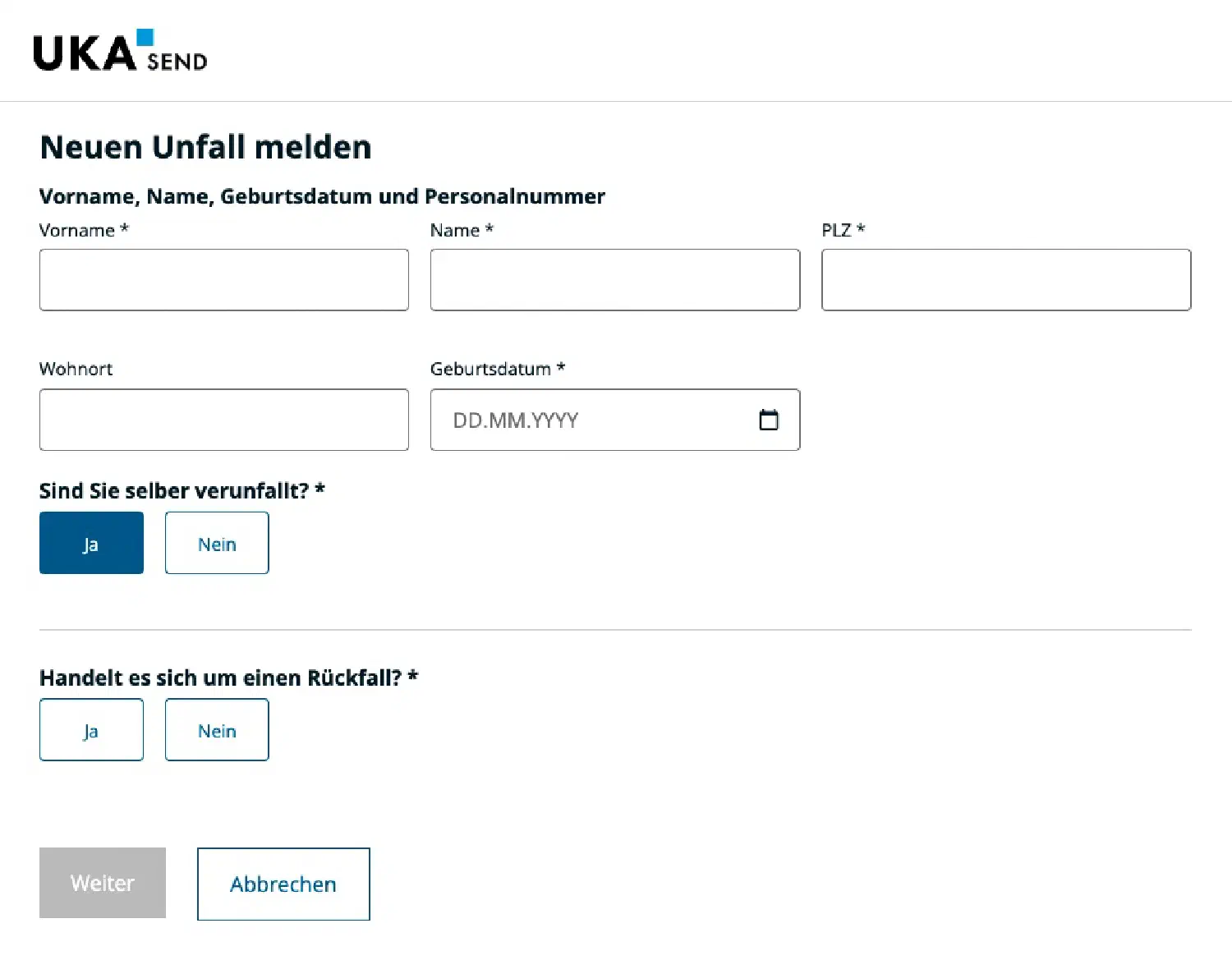
Task: Click the required asterisk next to Geburtsdatum
Action: [561, 369]
